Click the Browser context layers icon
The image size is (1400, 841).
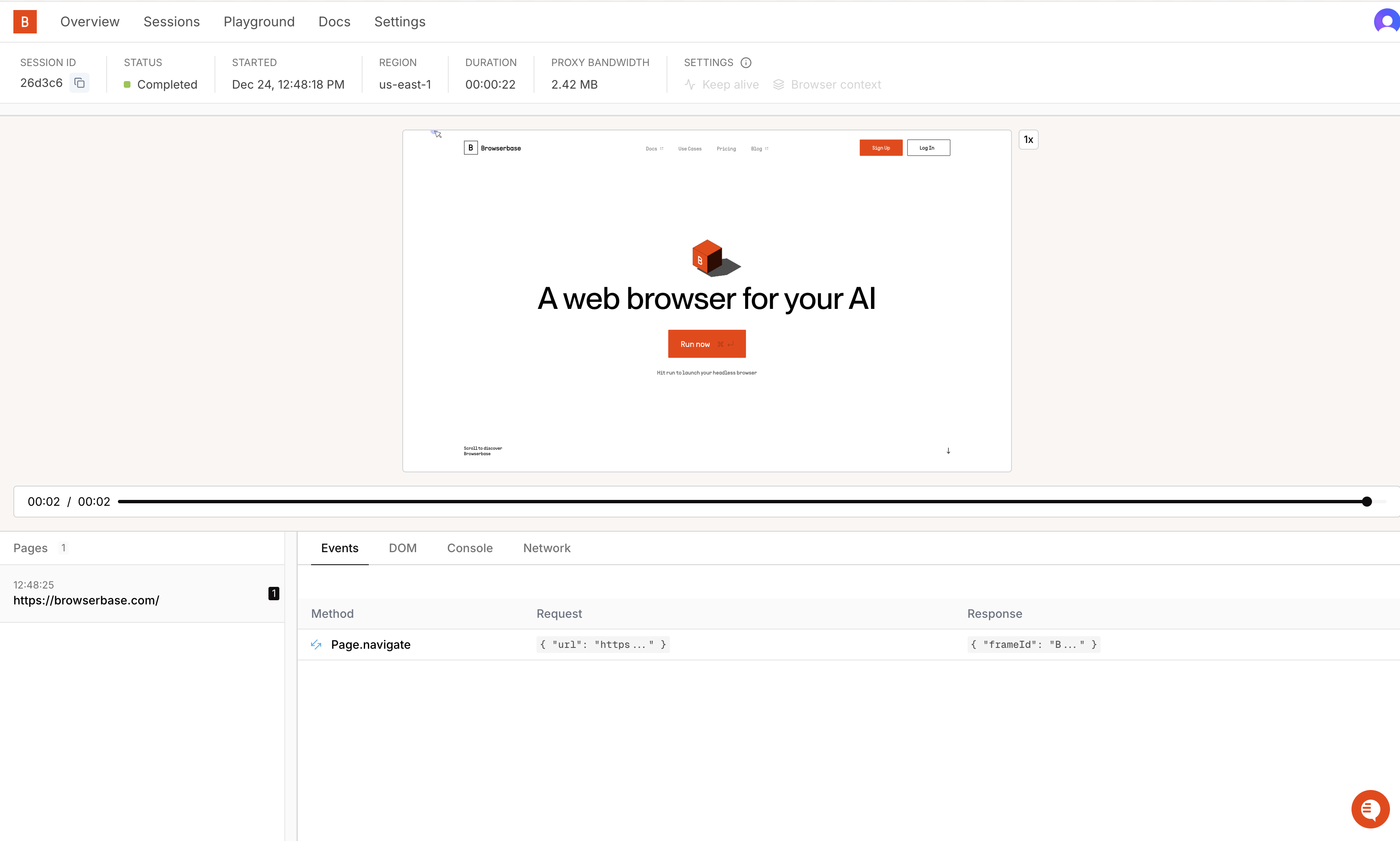coord(779,84)
